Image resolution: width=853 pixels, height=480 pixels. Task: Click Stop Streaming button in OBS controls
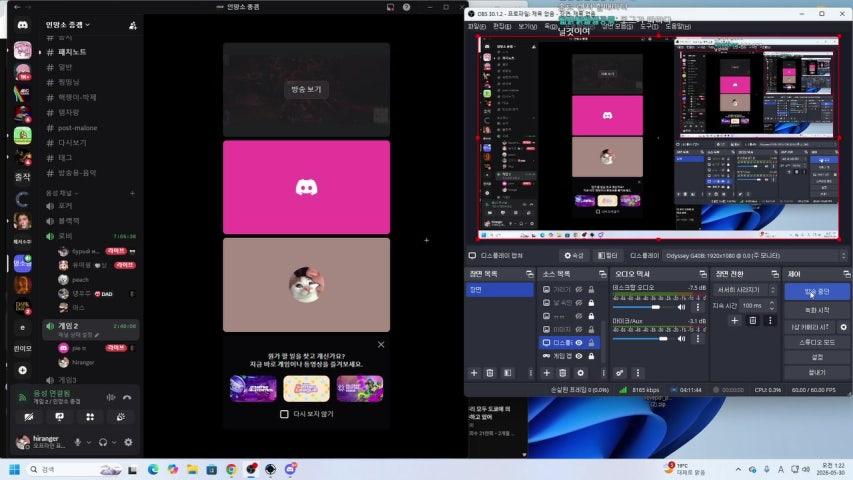[817, 292]
